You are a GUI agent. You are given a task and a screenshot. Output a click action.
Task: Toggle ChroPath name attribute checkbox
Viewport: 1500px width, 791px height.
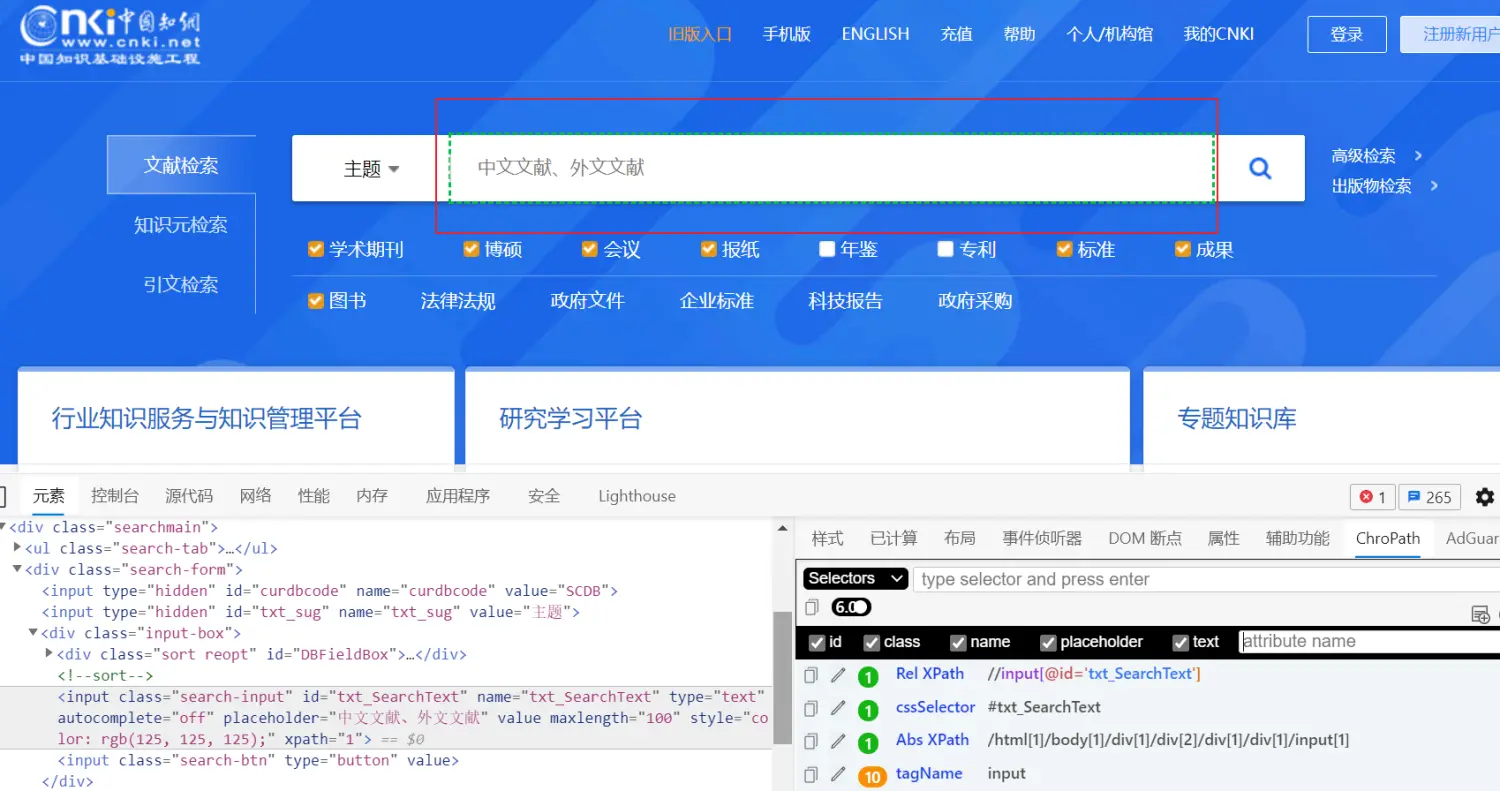point(958,642)
